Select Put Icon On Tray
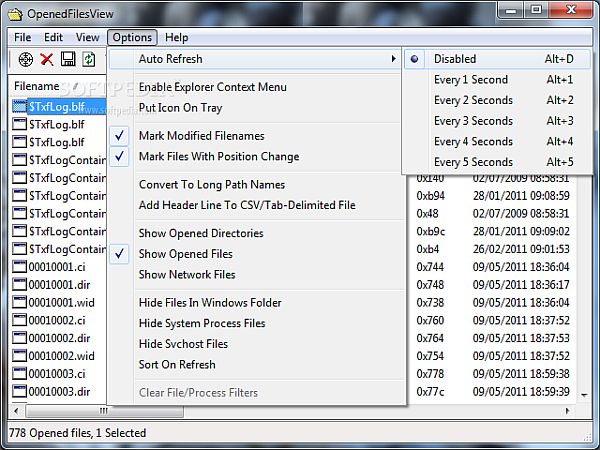 pos(256,108)
